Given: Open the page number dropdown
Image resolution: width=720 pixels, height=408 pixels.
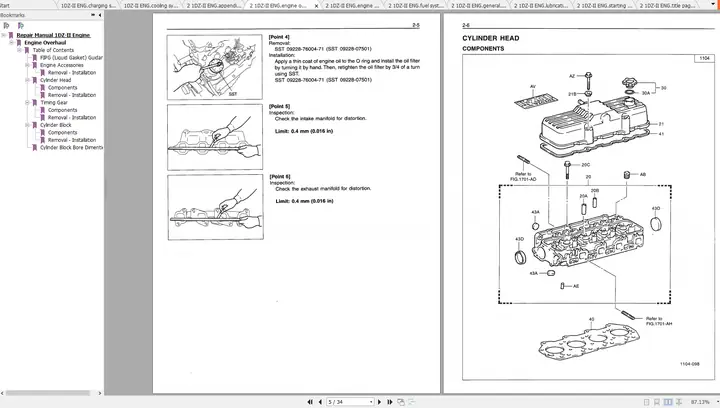Looking at the screenshot, I should 371,402.
